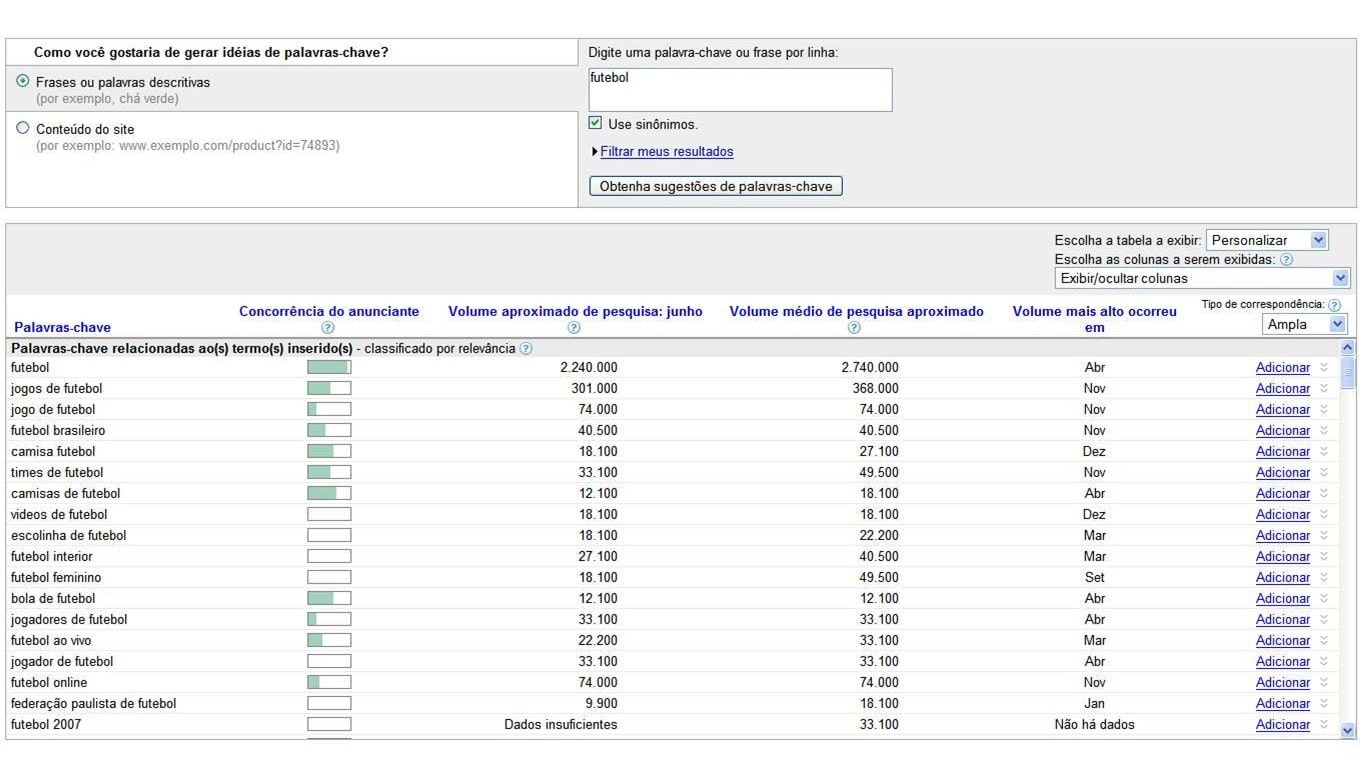The height and width of the screenshot is (776, 1362).
Task: Sort by Volume mais alto ocorreu em header
Action: click(x=1094, y=319)
